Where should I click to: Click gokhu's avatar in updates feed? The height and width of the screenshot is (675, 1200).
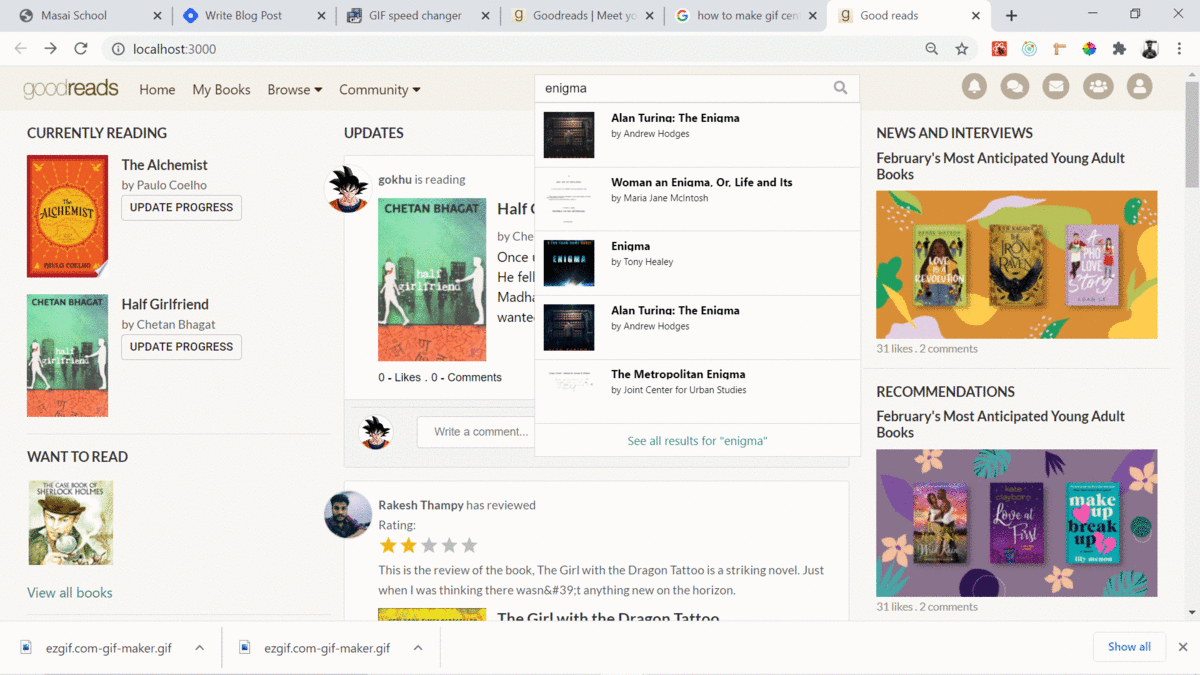[348, 189]
